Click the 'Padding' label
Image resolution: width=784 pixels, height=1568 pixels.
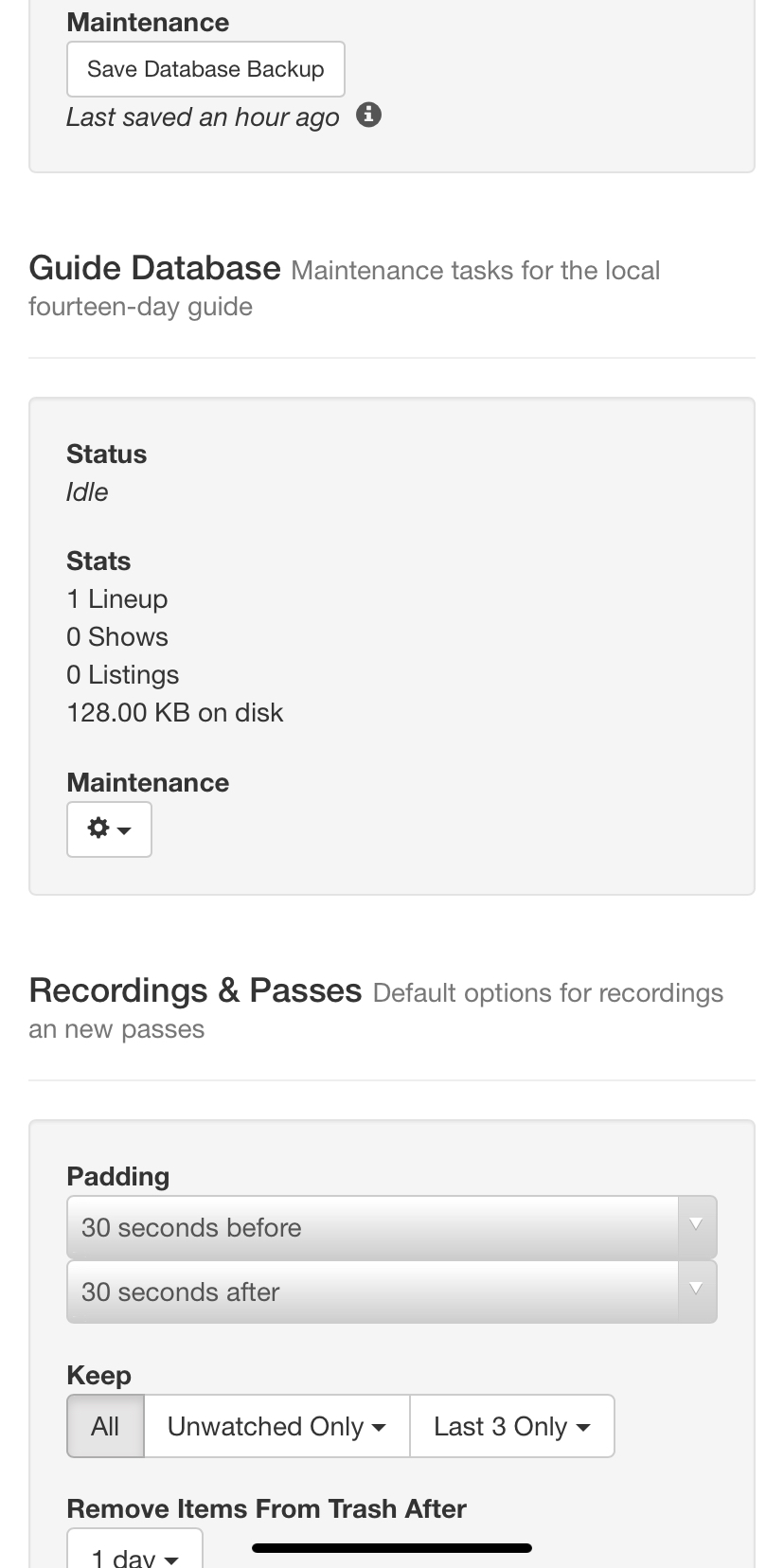tap(118, 1177)
